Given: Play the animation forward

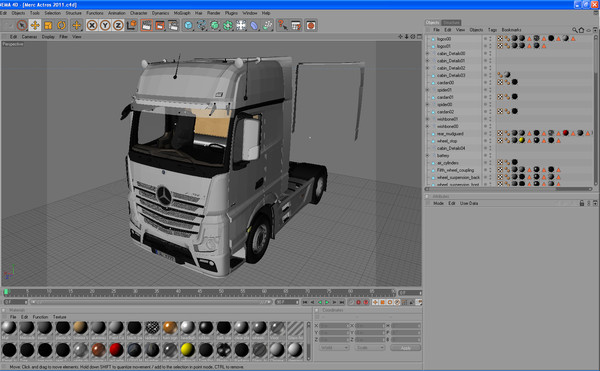Looking at the screenshot, I should pos(327,302).
